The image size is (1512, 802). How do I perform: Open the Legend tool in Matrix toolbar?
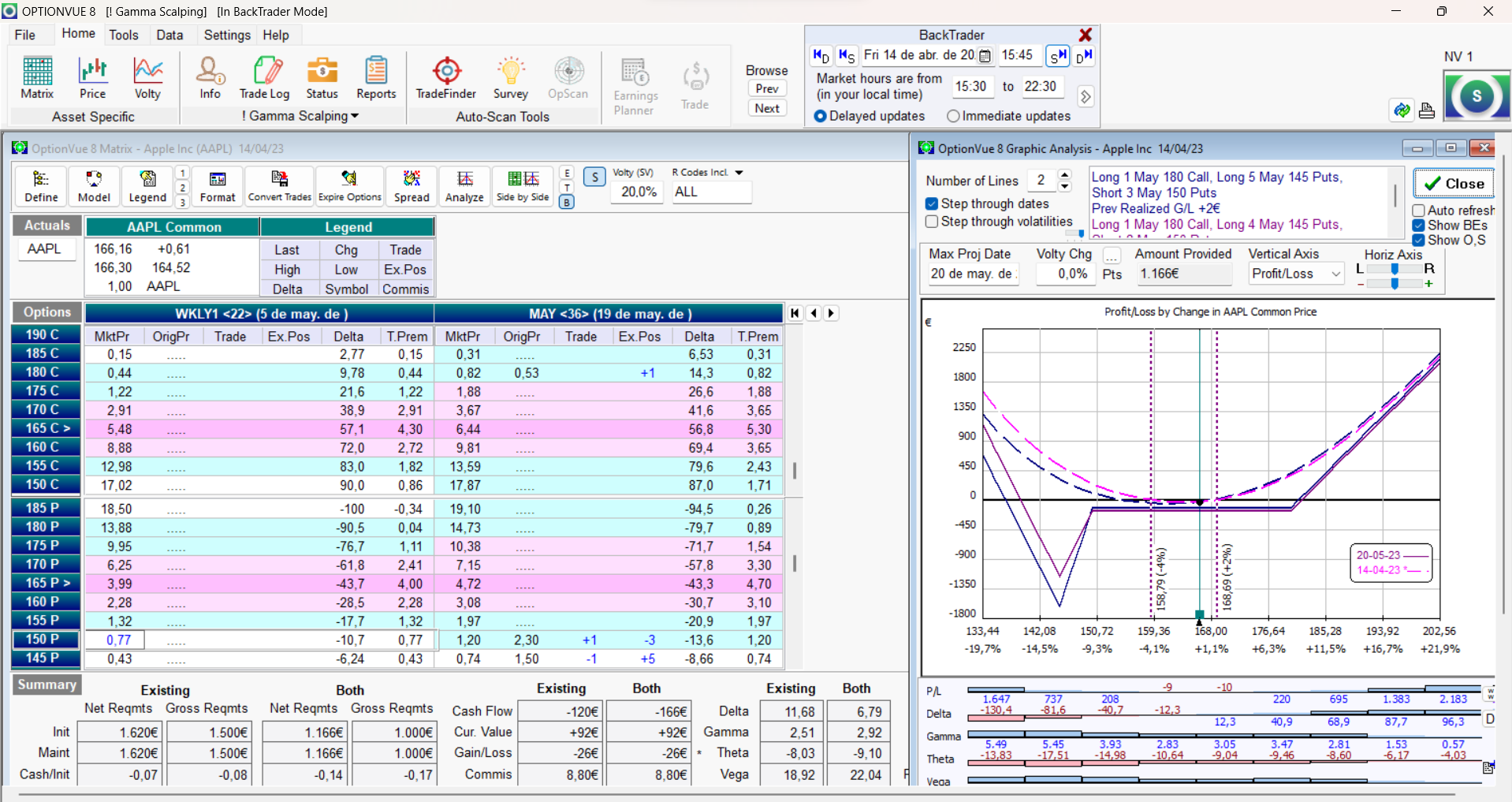pos(147,187)
